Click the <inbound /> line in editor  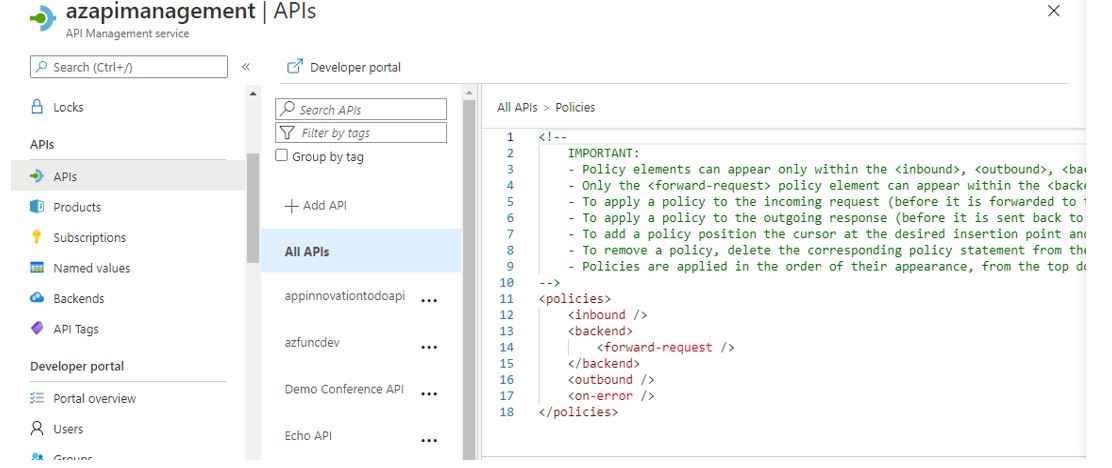tap(607, 314)
